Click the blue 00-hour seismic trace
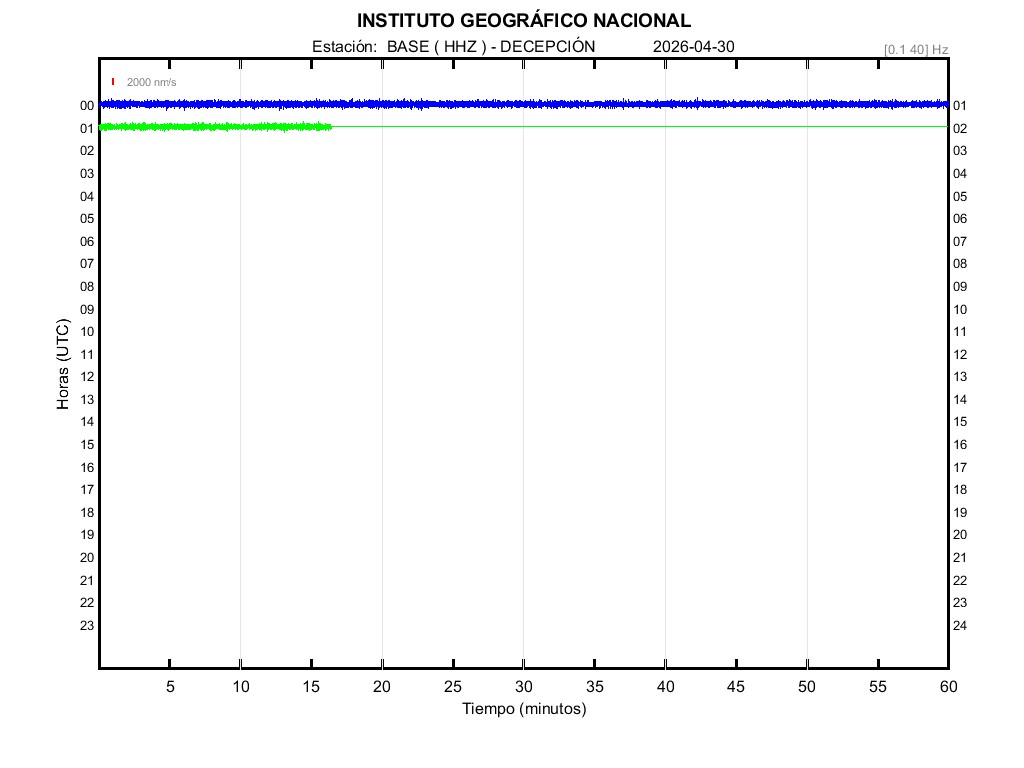This screenshot has width=1024, height=768. pos(520,104)
